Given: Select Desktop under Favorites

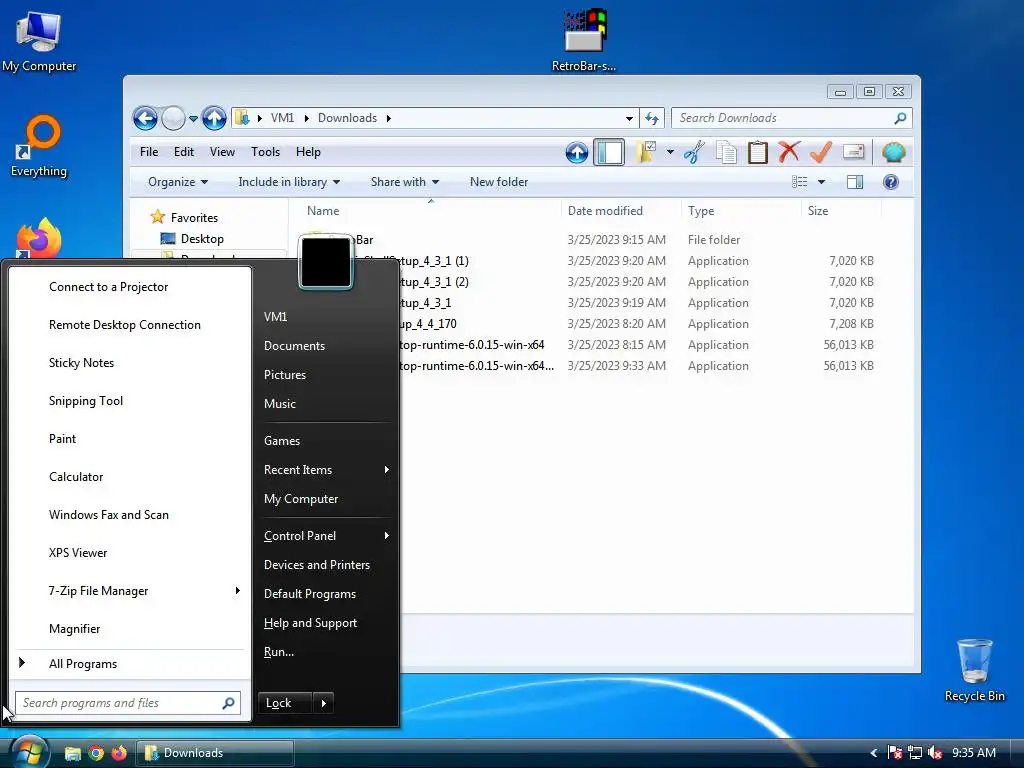Looking at the screenshot, I should pyautogui.click(x=202, y=239).
